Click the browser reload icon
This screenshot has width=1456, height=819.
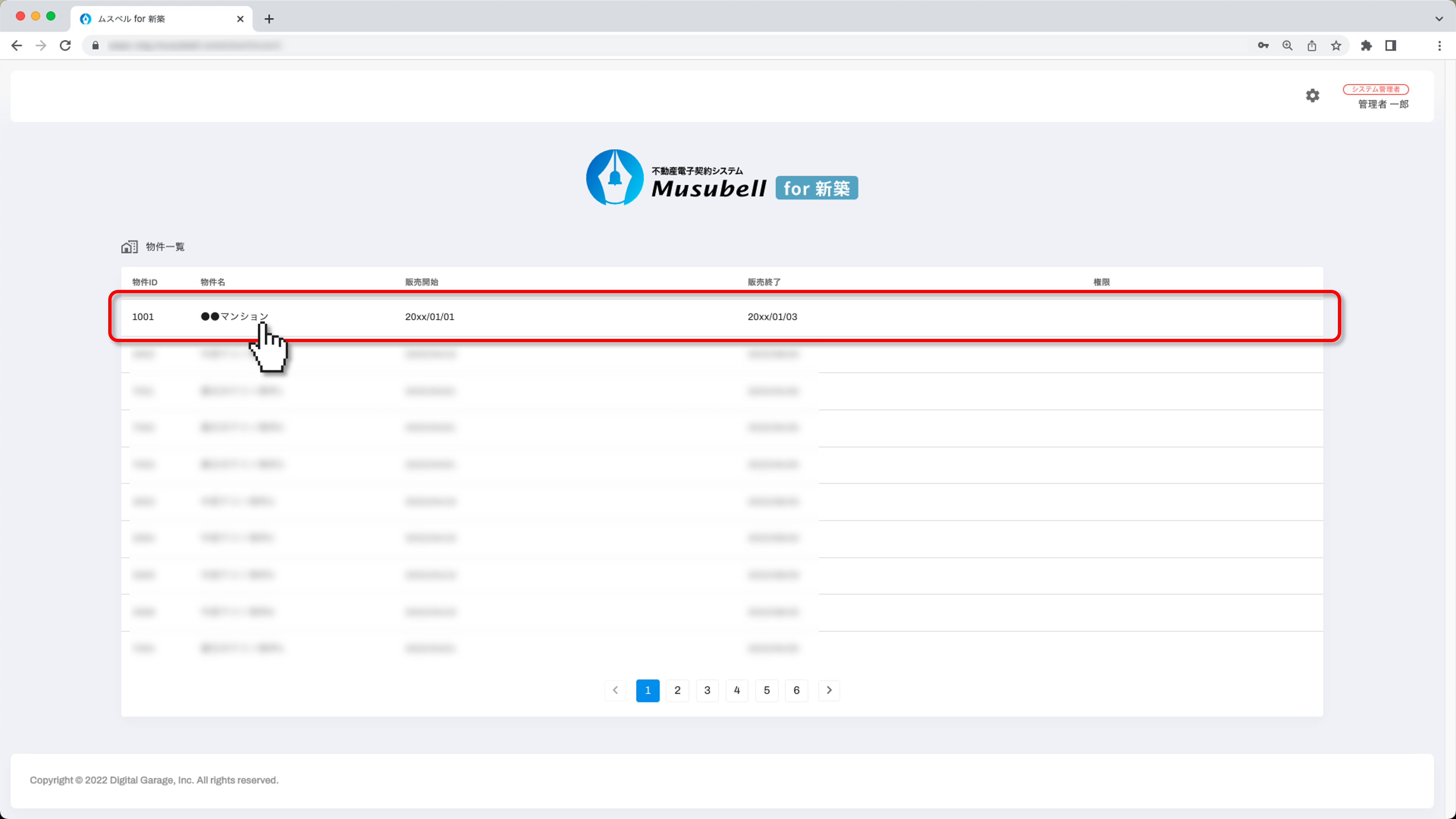coord(66,46)
